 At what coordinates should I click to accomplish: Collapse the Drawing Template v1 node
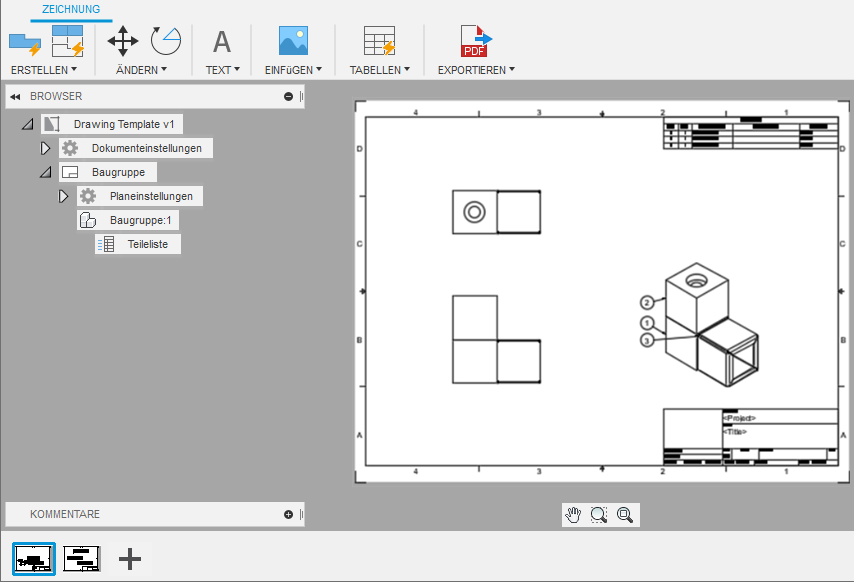coord(28,124)
